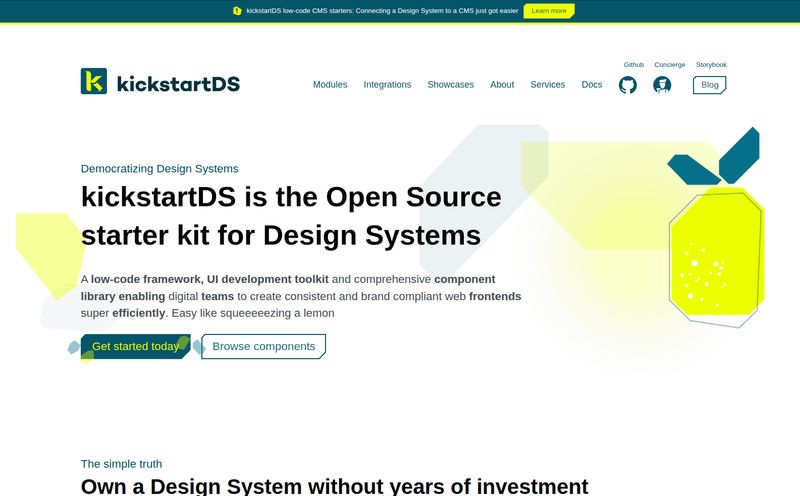Click the Github label above the icon
Viewport: 800px width, 496px height.
[634, 65]
